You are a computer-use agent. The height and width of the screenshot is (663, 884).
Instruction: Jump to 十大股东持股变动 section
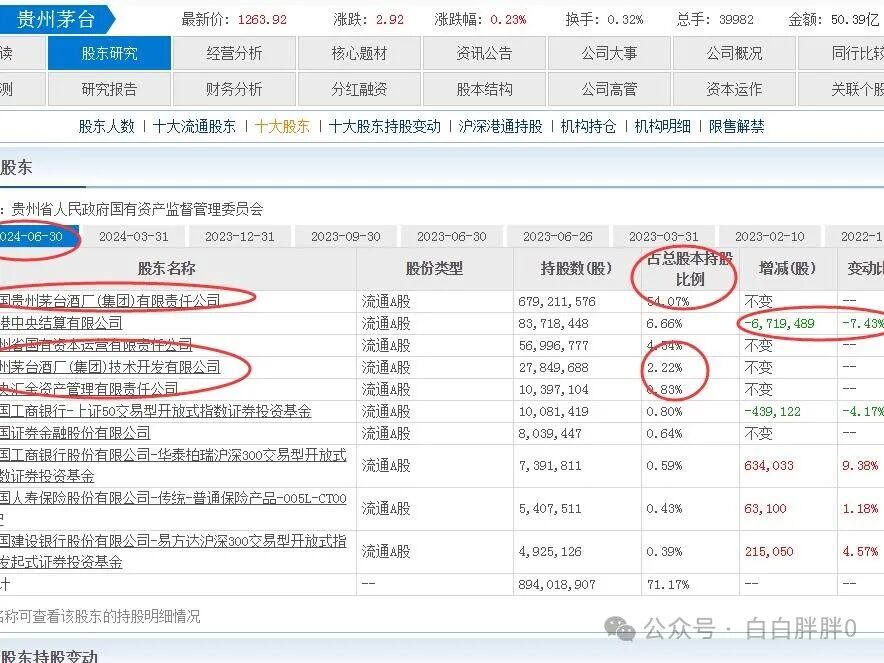[x=384, y=126]
